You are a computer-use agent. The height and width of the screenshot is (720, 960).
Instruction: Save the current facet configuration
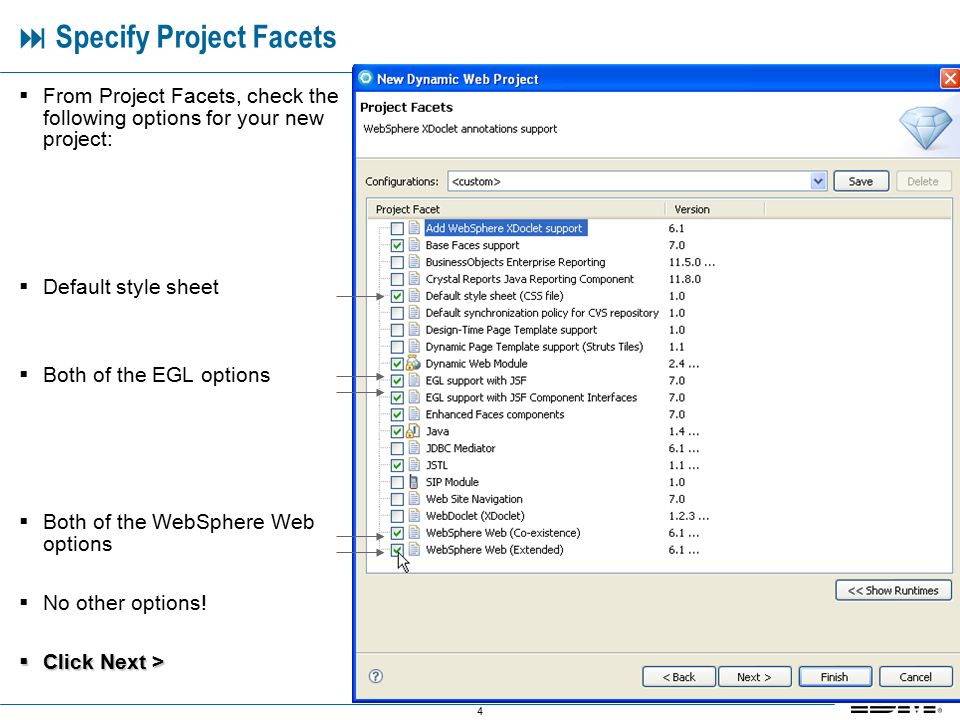[x=861, y=181]
